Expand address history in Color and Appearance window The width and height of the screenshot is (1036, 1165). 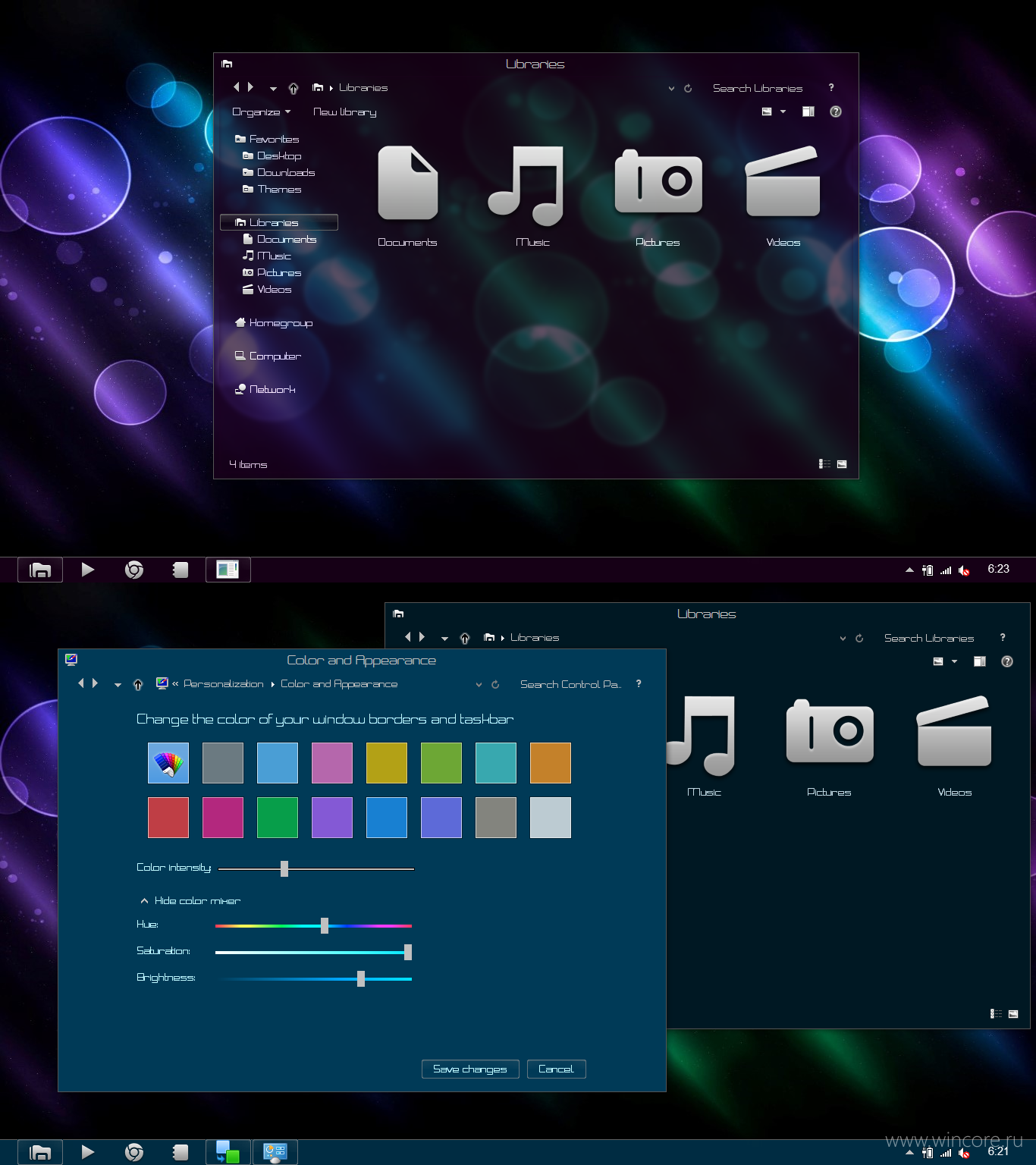tap(479, 684)
